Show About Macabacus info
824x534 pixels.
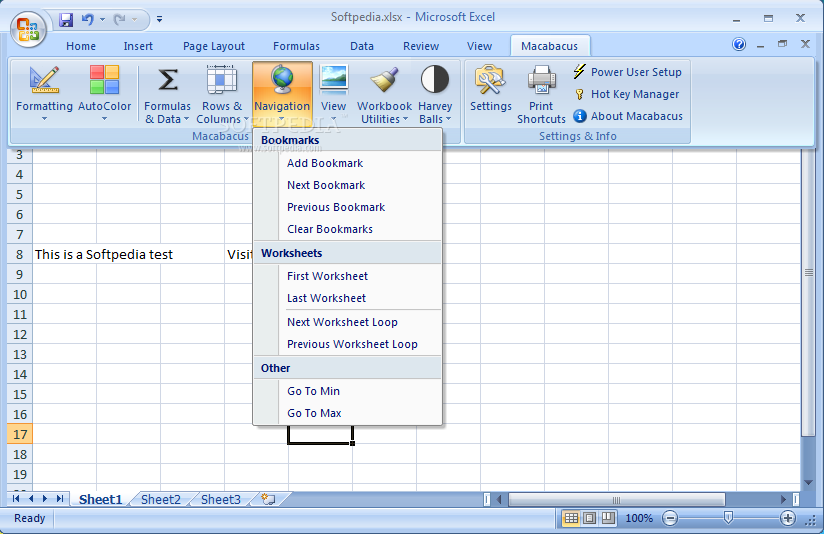tap(627, 116)
